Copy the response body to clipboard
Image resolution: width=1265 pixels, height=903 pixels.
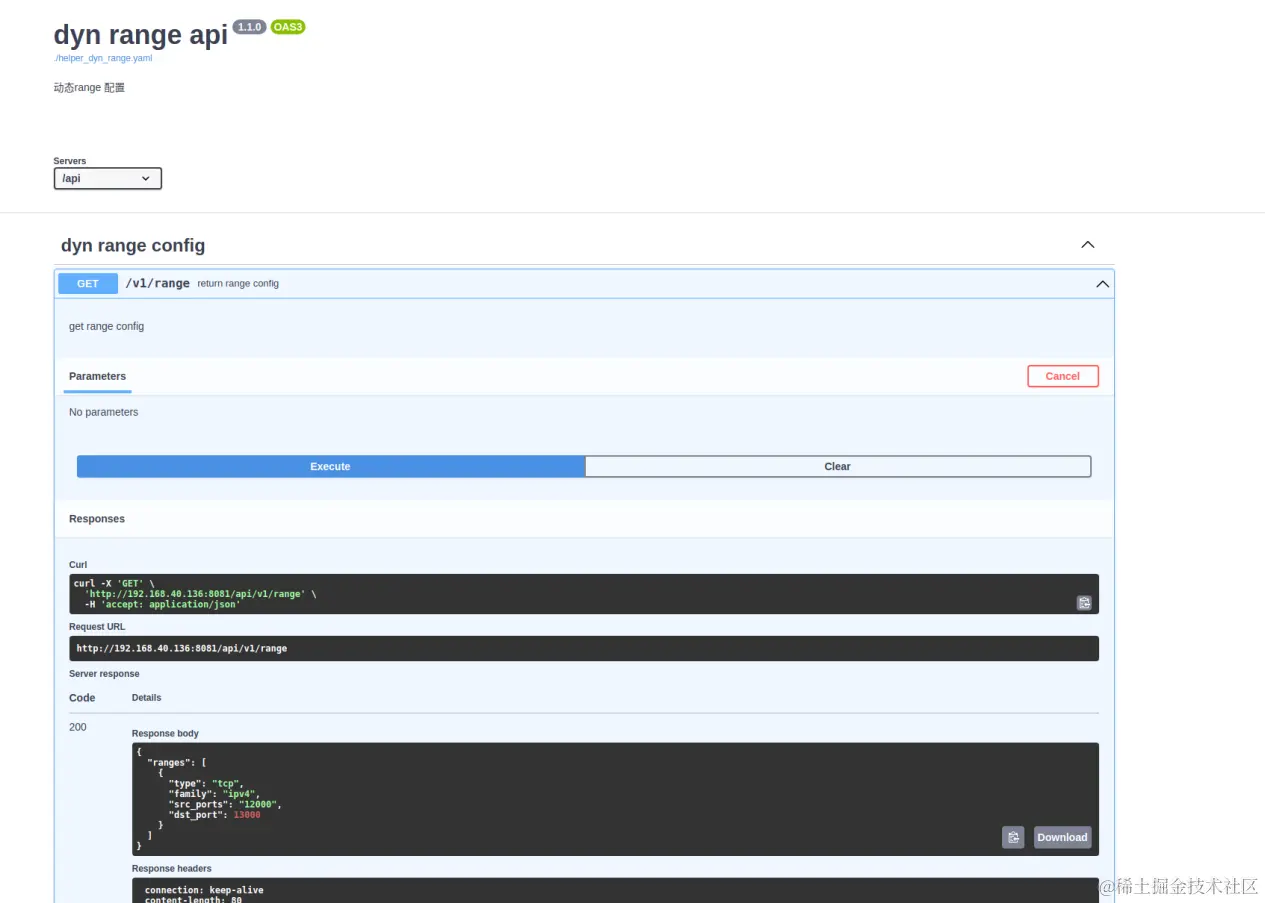click(x=1013, y=837)
